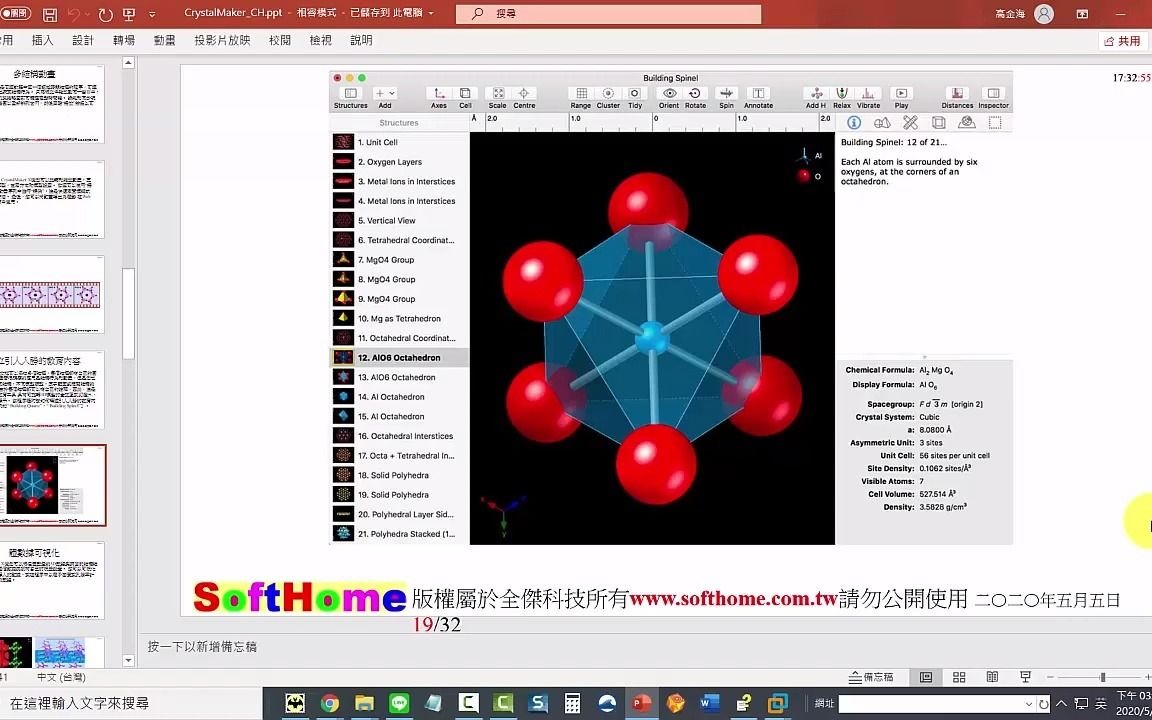The width and height of the screenshot is (1152, 720).
Task: Select entry 12. AlO6 Octahedron
Action: (398, 357)
